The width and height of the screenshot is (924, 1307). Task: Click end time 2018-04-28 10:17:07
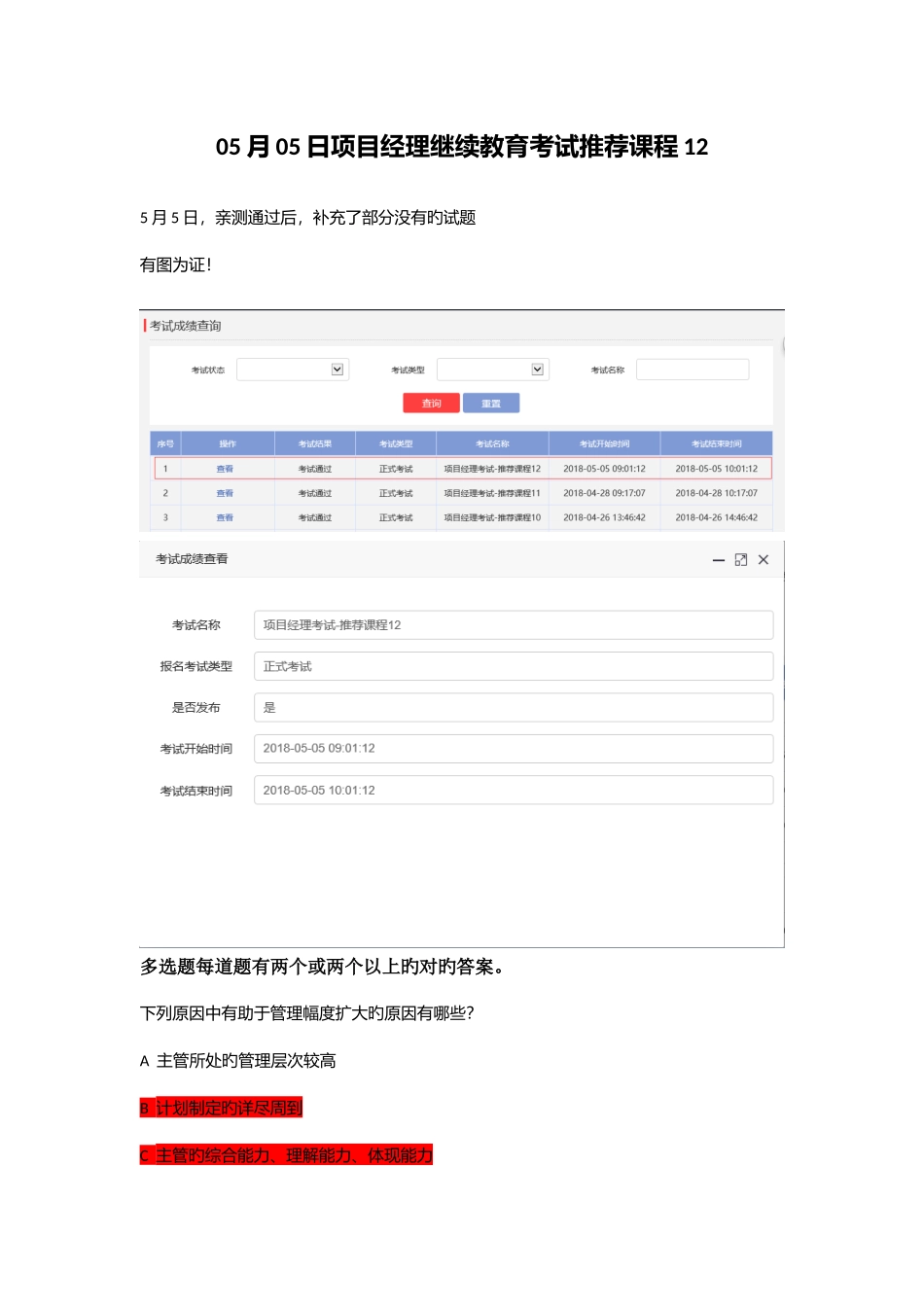[x=717, y=493]
